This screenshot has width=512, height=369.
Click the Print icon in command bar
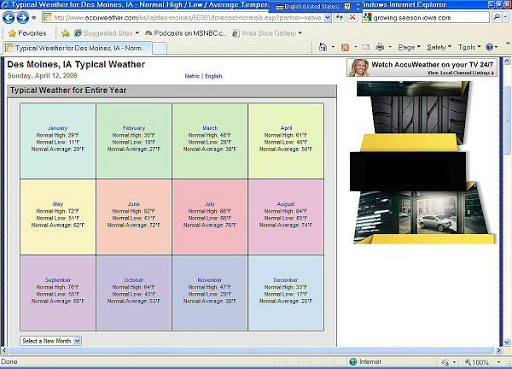click(380, 47)
